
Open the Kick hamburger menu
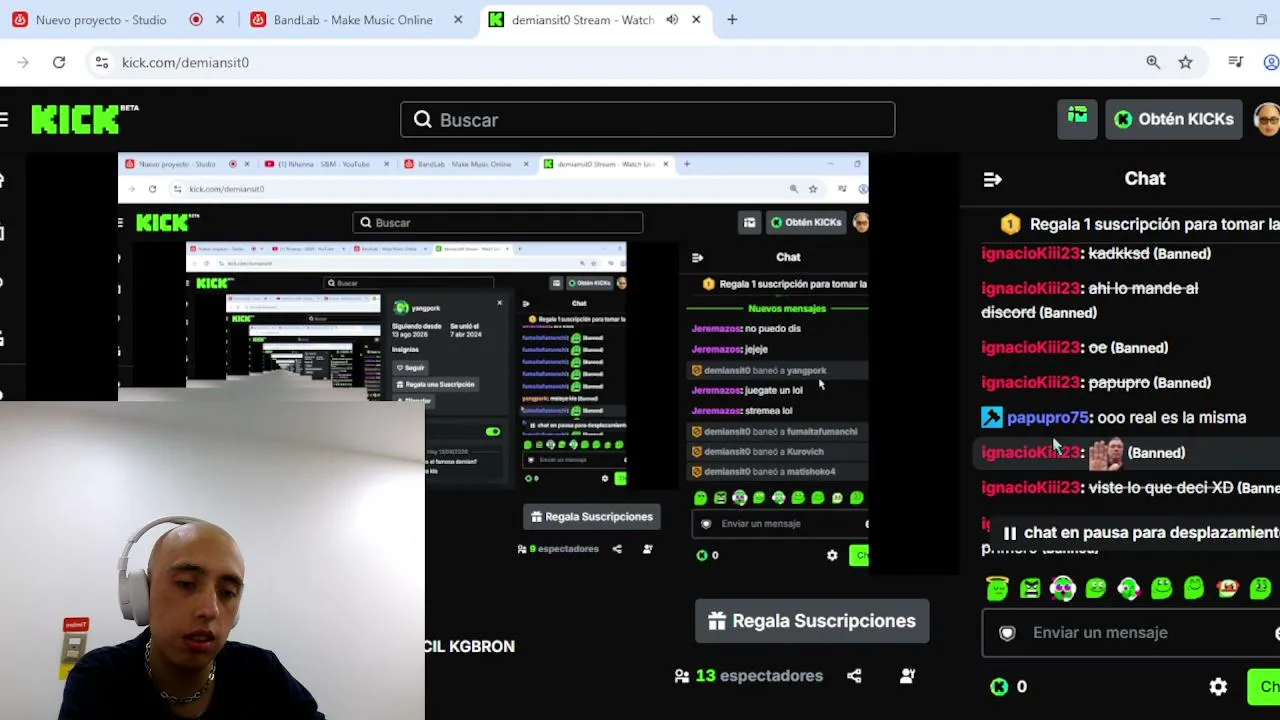coord(4,120)
